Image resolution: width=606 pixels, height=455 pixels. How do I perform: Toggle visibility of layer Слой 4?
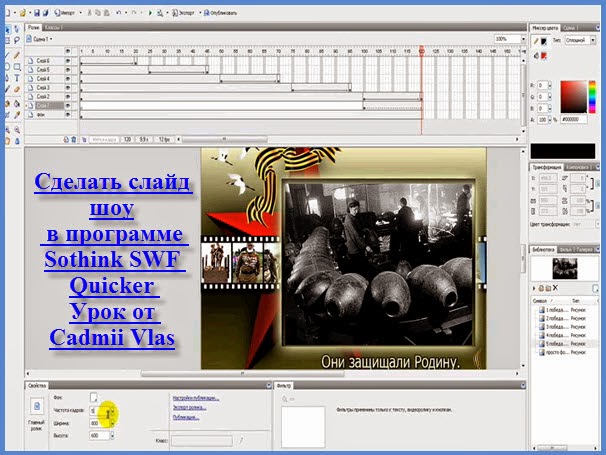pos(68,79)
